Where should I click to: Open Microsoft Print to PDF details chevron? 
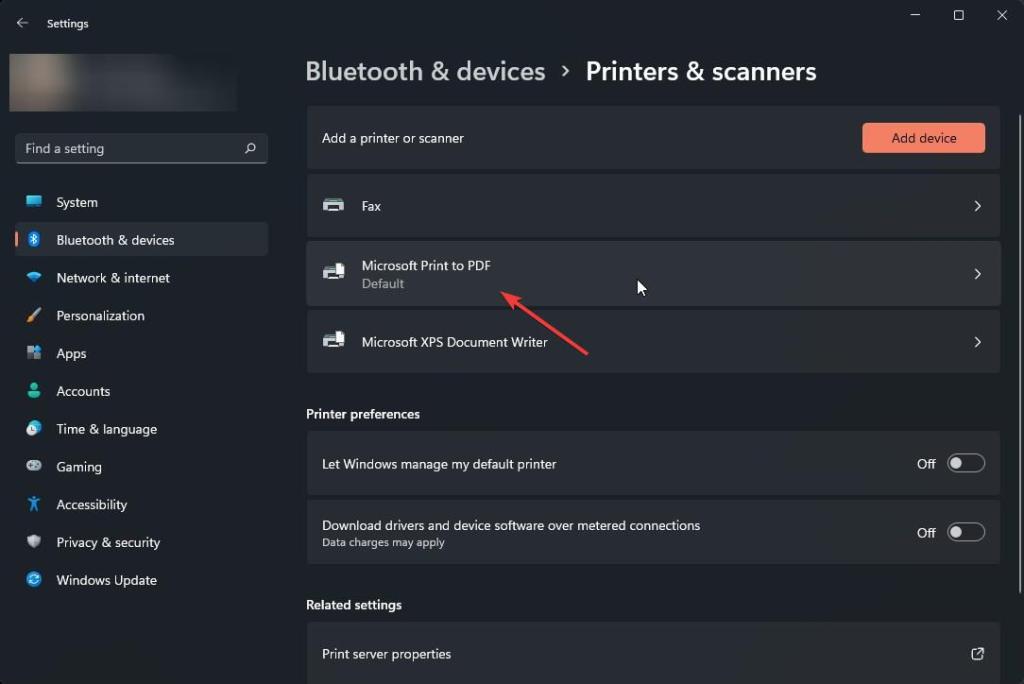click(977, 274)
